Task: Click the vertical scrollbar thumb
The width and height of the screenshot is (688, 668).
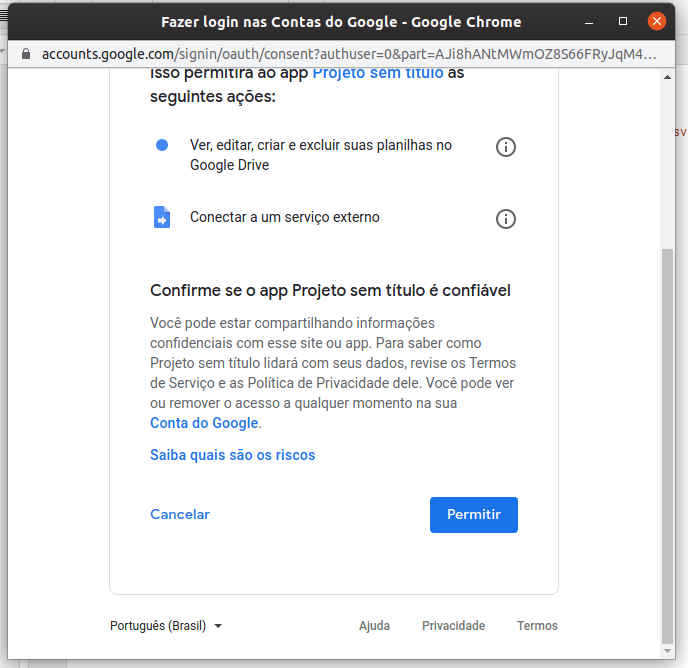Action: 667,445
